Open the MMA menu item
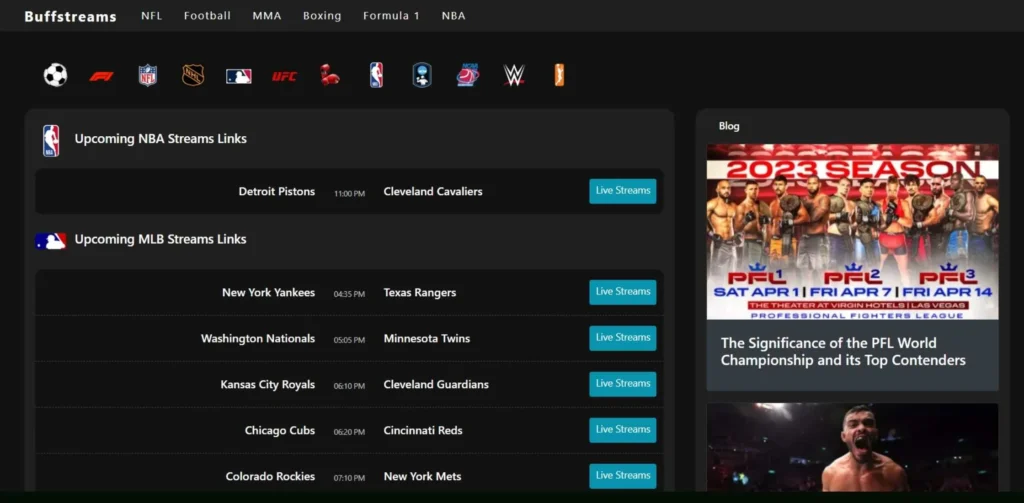Screen dimensions: 1024x503 267,16
